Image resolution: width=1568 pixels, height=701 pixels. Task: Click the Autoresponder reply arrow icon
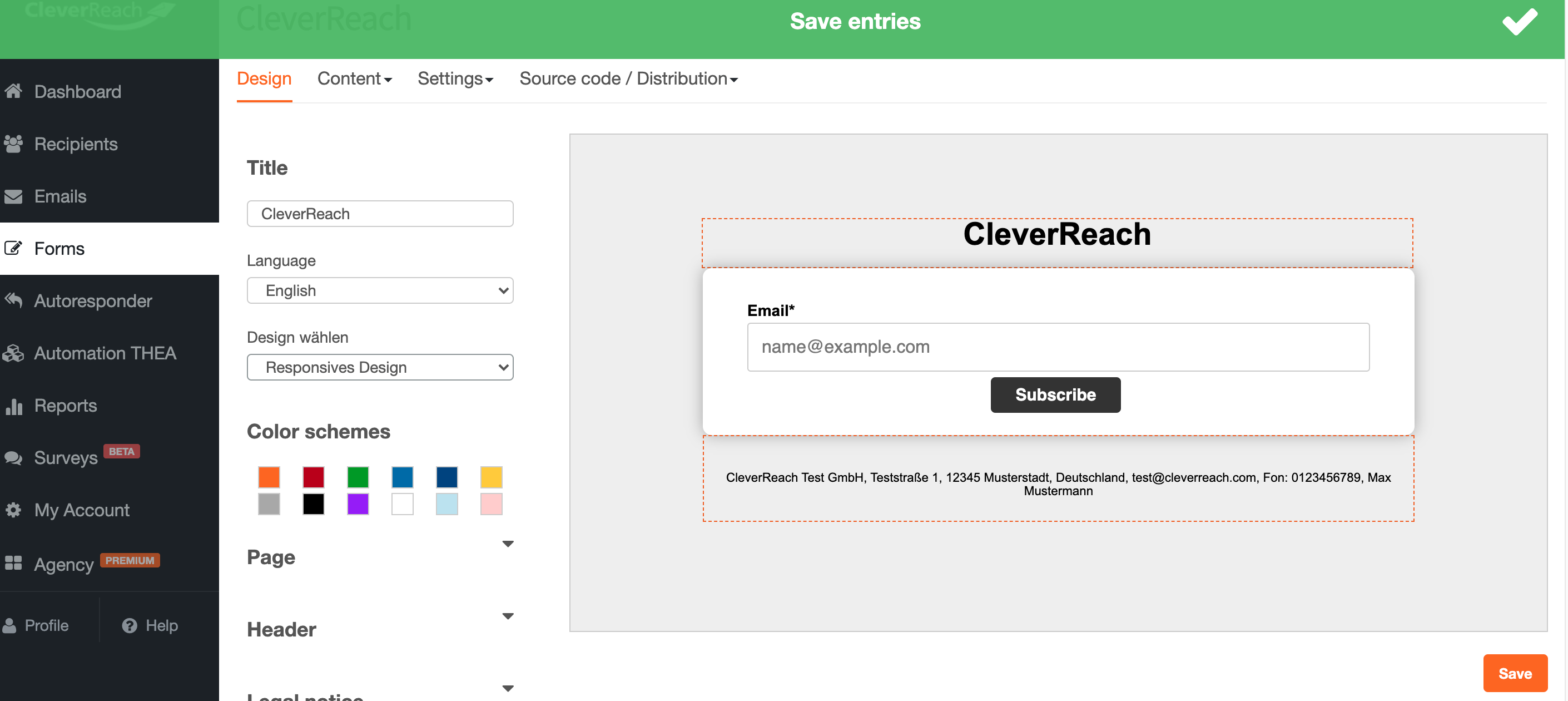(13, 300)
